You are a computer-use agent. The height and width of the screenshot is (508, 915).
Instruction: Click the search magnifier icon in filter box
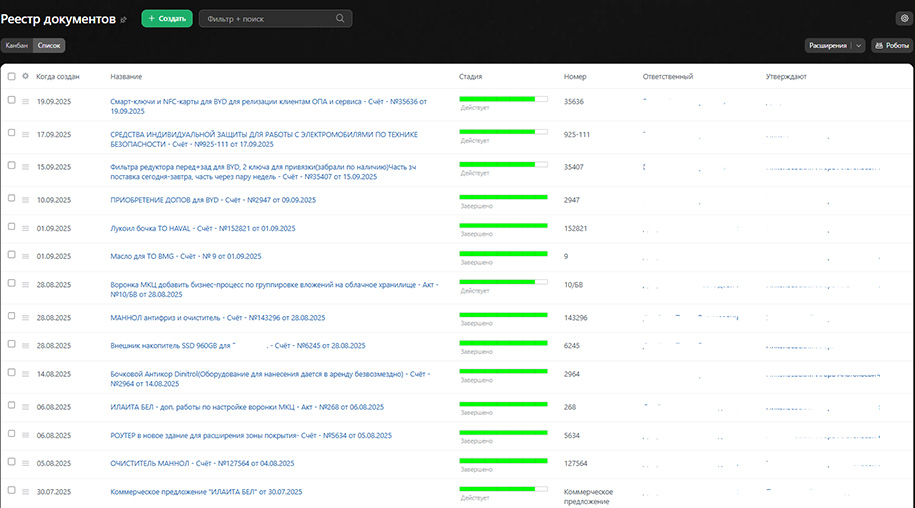tap(341, 18)
